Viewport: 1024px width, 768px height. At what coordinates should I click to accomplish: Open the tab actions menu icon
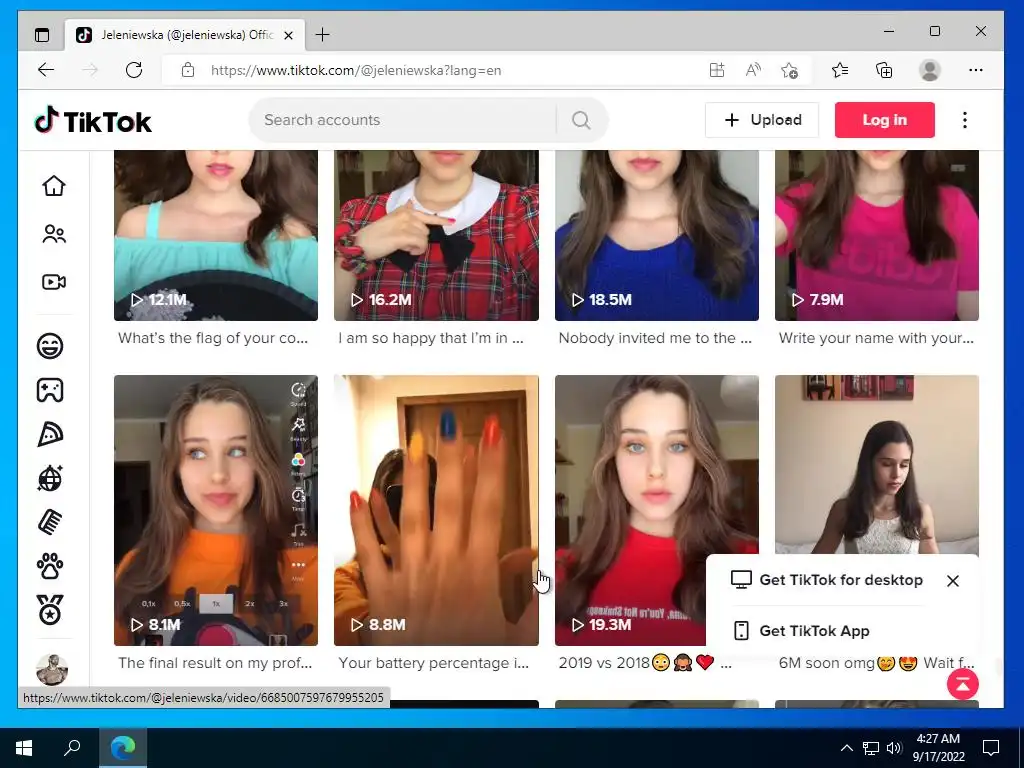[42, 35]
